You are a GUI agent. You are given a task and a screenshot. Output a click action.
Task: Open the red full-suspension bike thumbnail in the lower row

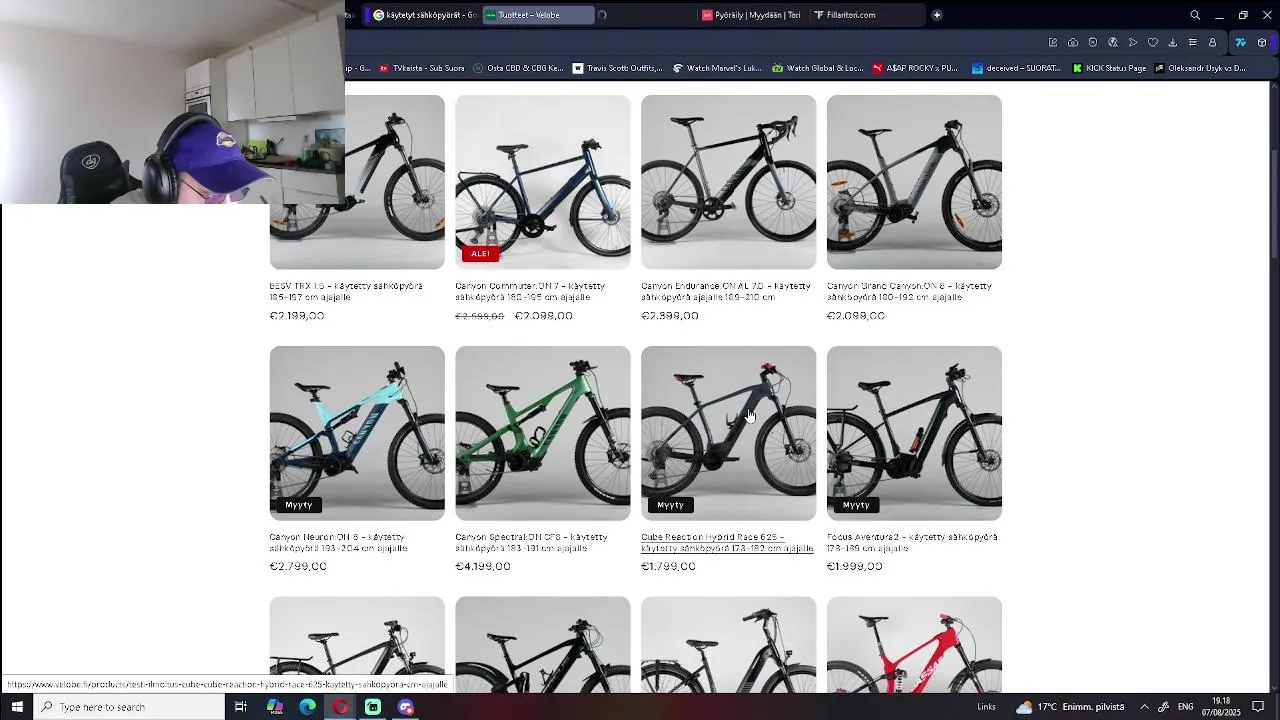(914, 645)
